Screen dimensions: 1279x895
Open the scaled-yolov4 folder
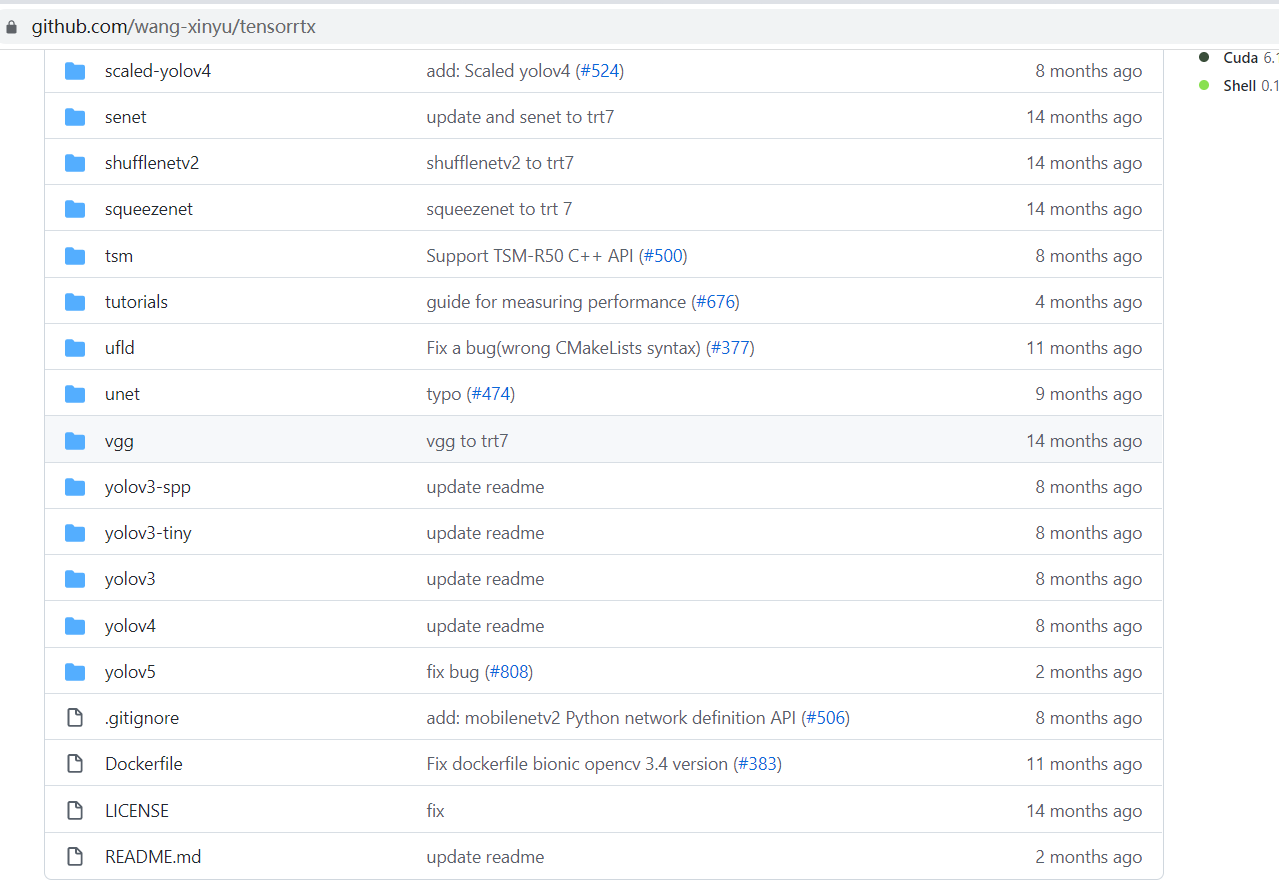tap(158, 71)
